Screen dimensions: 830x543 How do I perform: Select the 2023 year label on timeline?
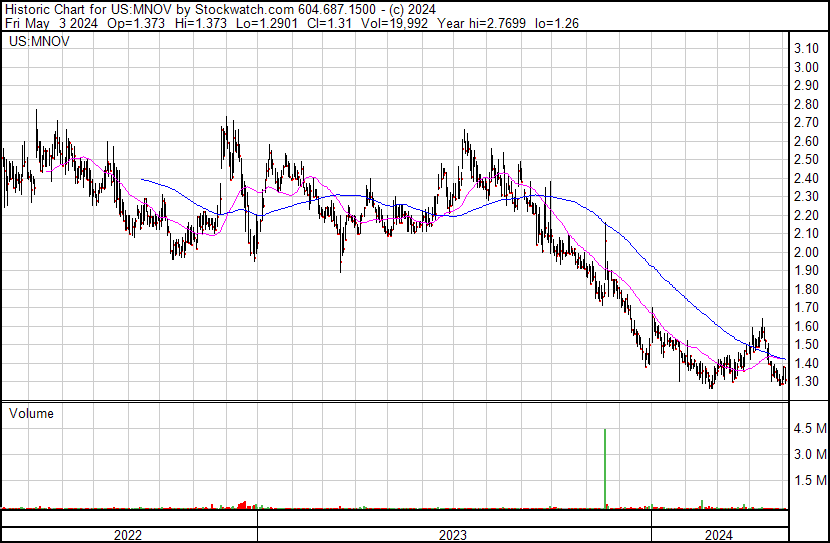click(x=453, y=535)
